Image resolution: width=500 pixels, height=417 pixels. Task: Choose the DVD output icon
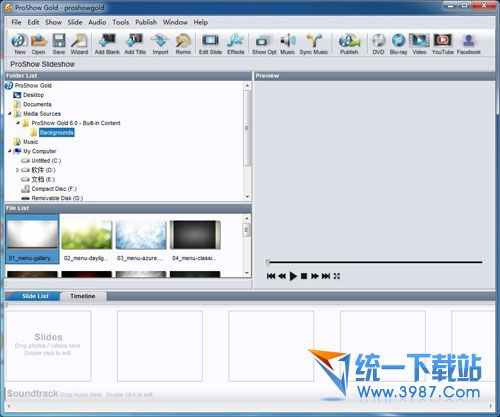click(379, 44)
